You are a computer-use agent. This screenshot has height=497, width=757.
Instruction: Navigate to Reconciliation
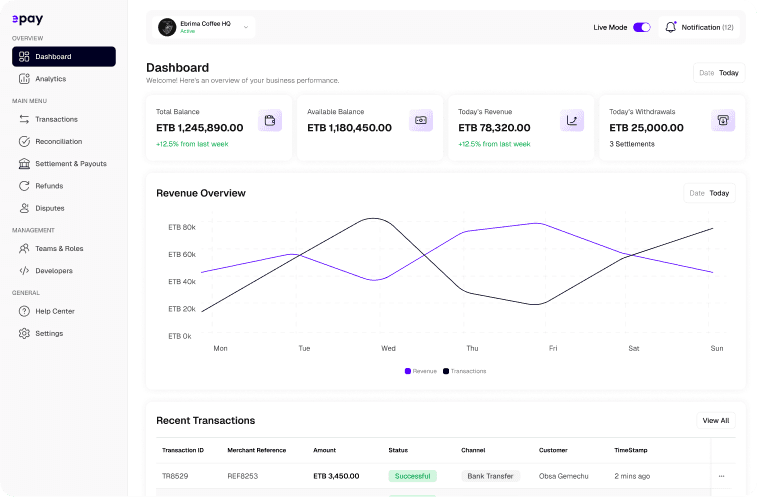(x=64, y=142)
